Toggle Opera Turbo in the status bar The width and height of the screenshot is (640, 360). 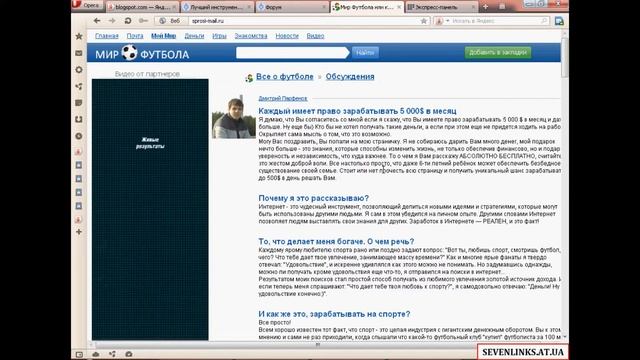(x=129, y=354)
